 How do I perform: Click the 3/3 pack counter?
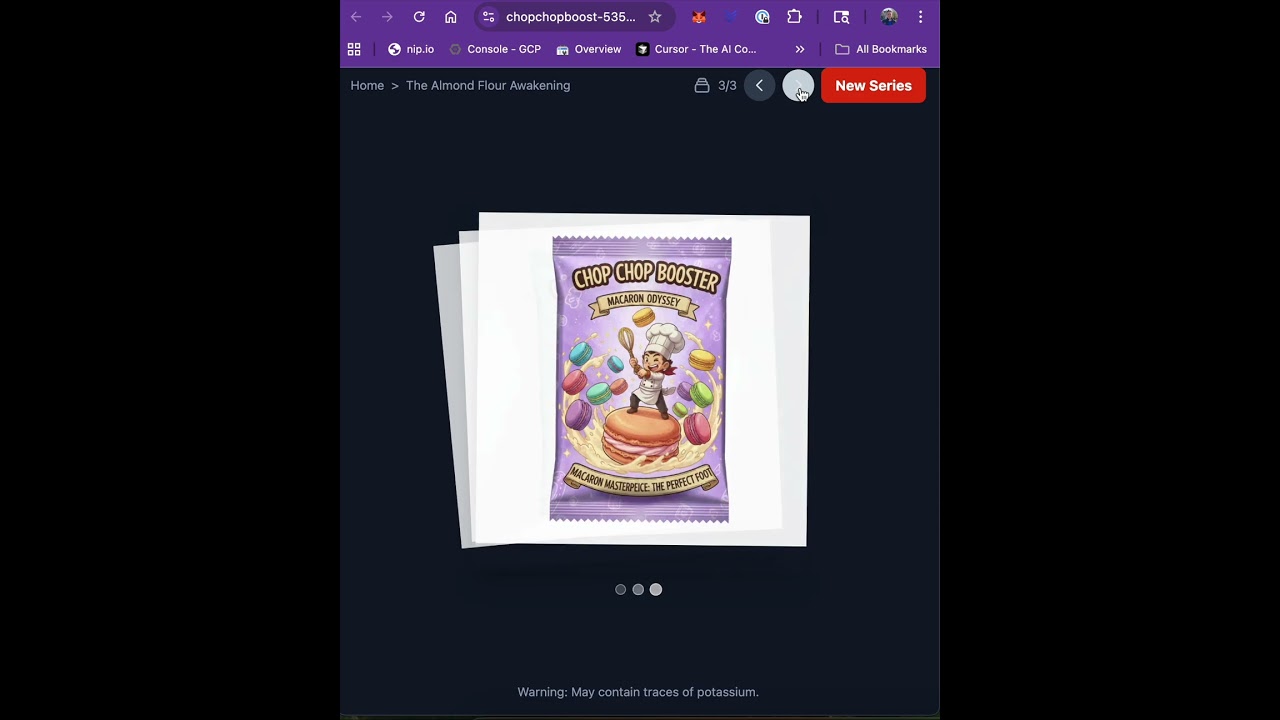[x=727, y=86]
